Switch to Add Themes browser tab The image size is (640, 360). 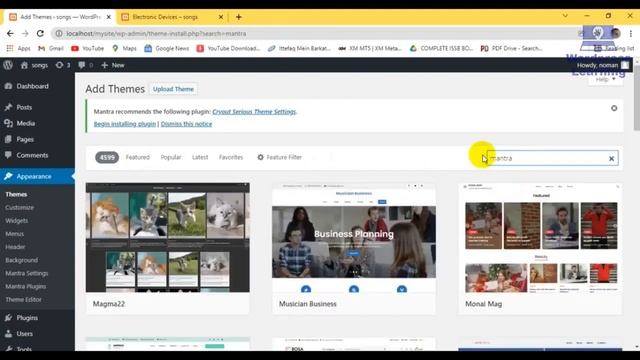click(60, 17)
